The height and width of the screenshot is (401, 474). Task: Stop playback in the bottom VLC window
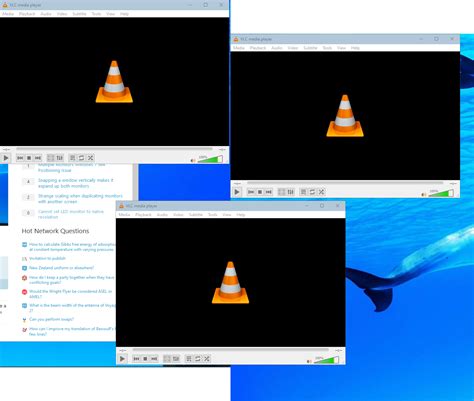[x=145, y=359]
